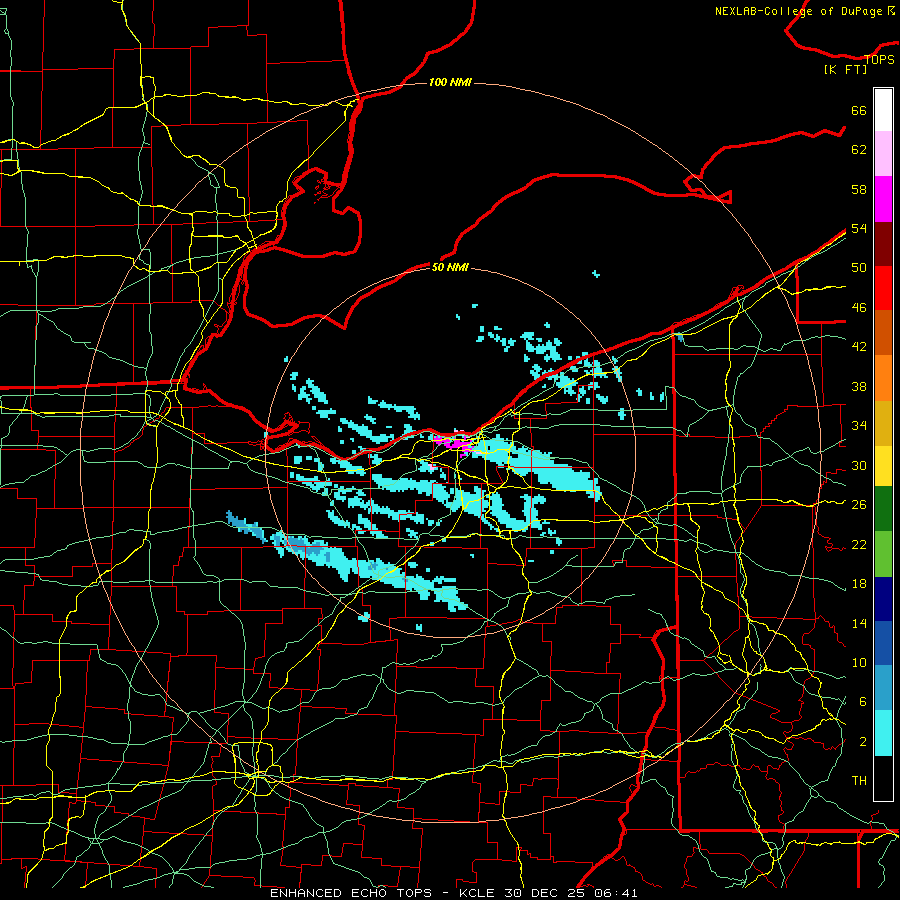Click the '30' legend value
Image resolution: width=900 pixels, height=900 pixels.
pyautogui.click(x=859, y=465)
